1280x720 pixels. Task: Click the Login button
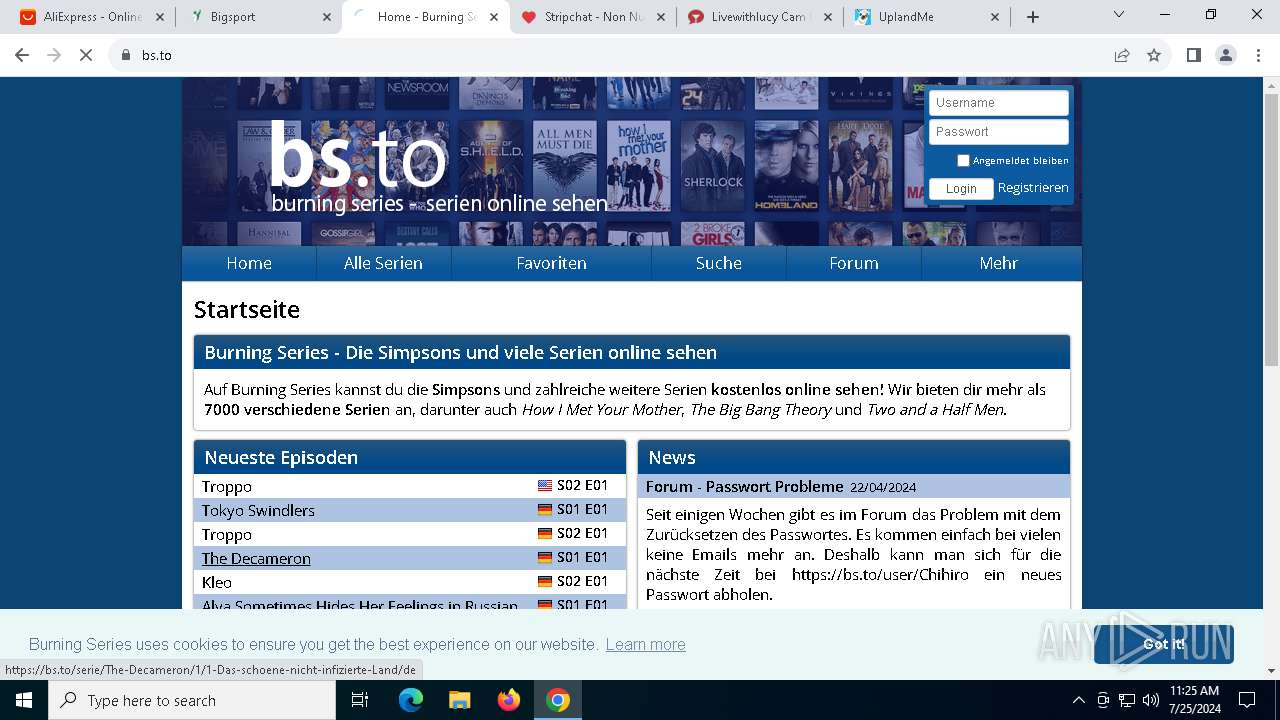tap(961, 189)
